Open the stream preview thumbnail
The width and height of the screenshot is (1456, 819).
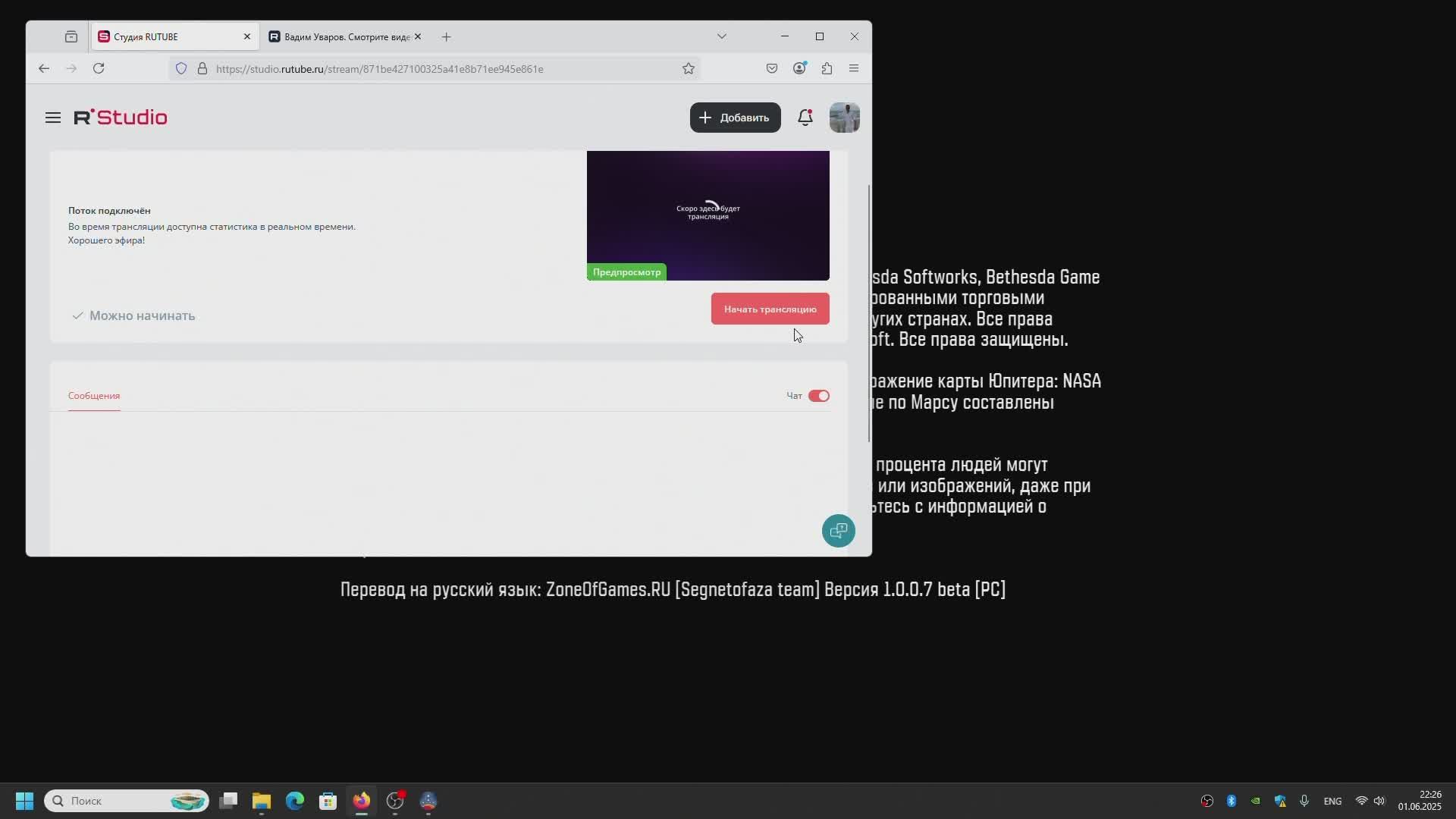(708, 215)
